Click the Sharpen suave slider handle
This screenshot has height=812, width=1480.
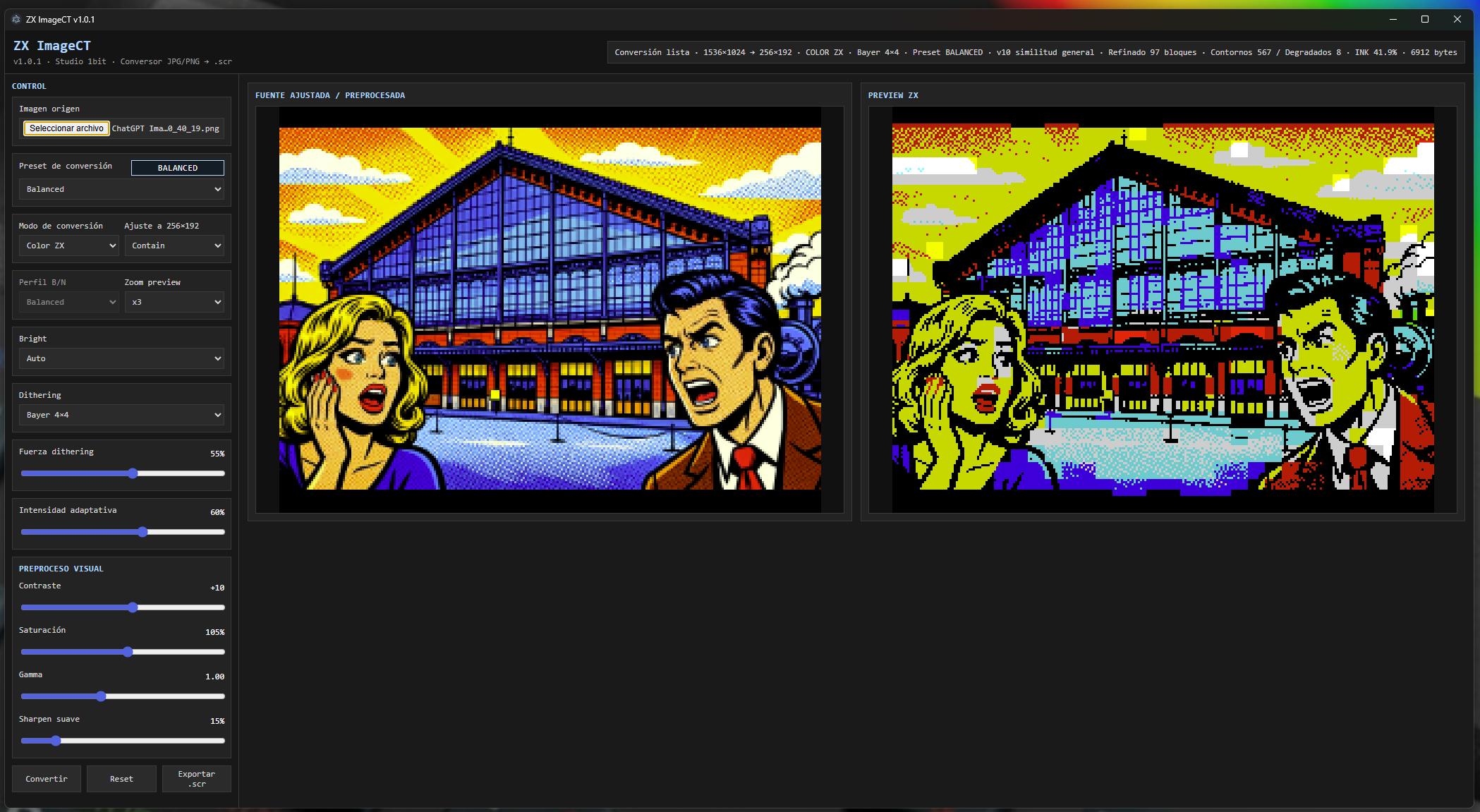[x=56, y=741]
